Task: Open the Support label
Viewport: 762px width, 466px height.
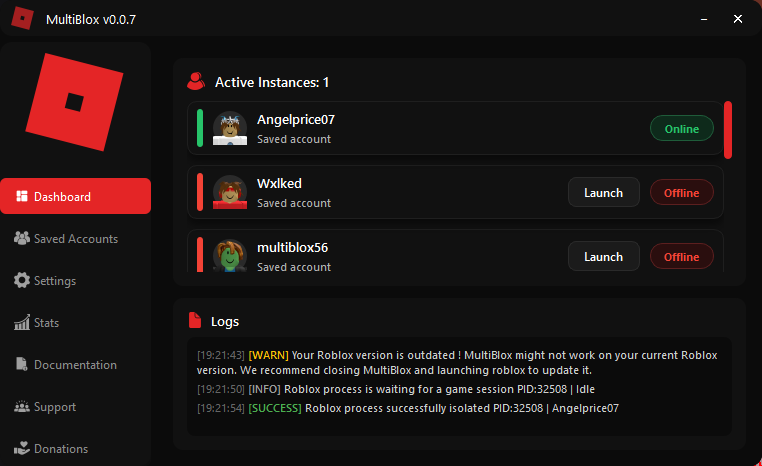Action: click(55, 407)
